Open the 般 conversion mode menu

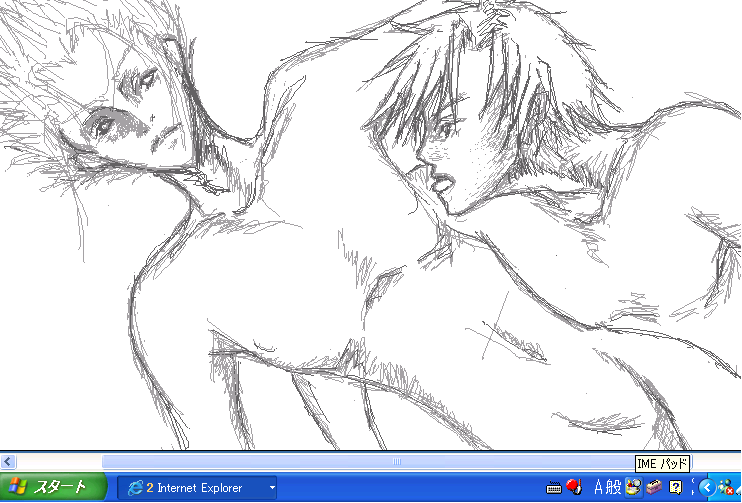point(614,488)
